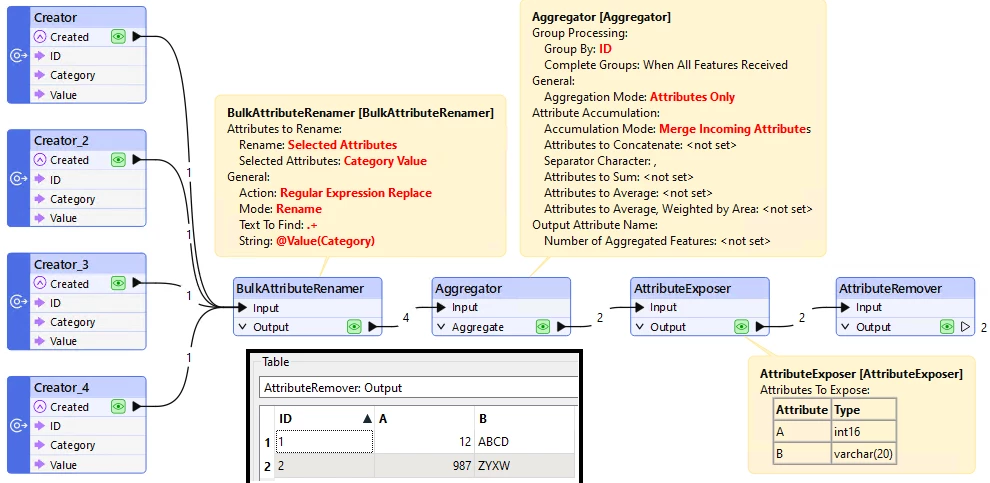The height and width of the screenshot is (483, 990).
Task: Click AttributeRemover Input port arrow
Action: click(847, 307)
